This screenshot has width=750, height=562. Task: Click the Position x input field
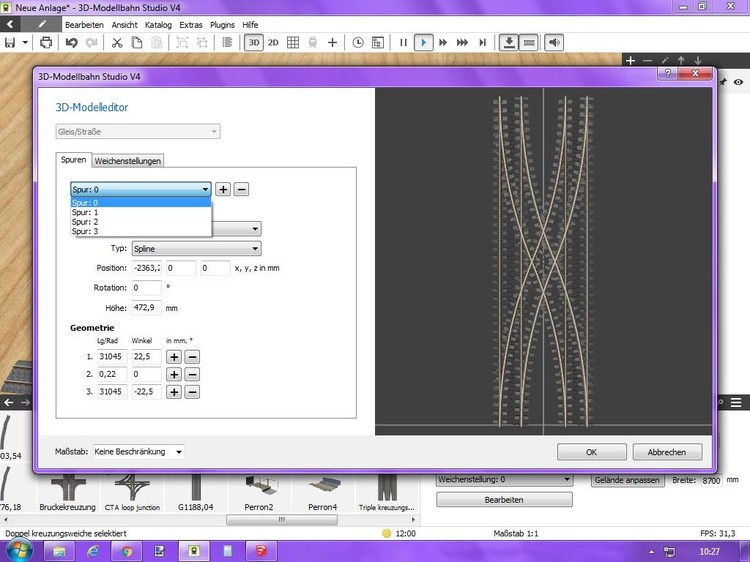tap(146, 268)
